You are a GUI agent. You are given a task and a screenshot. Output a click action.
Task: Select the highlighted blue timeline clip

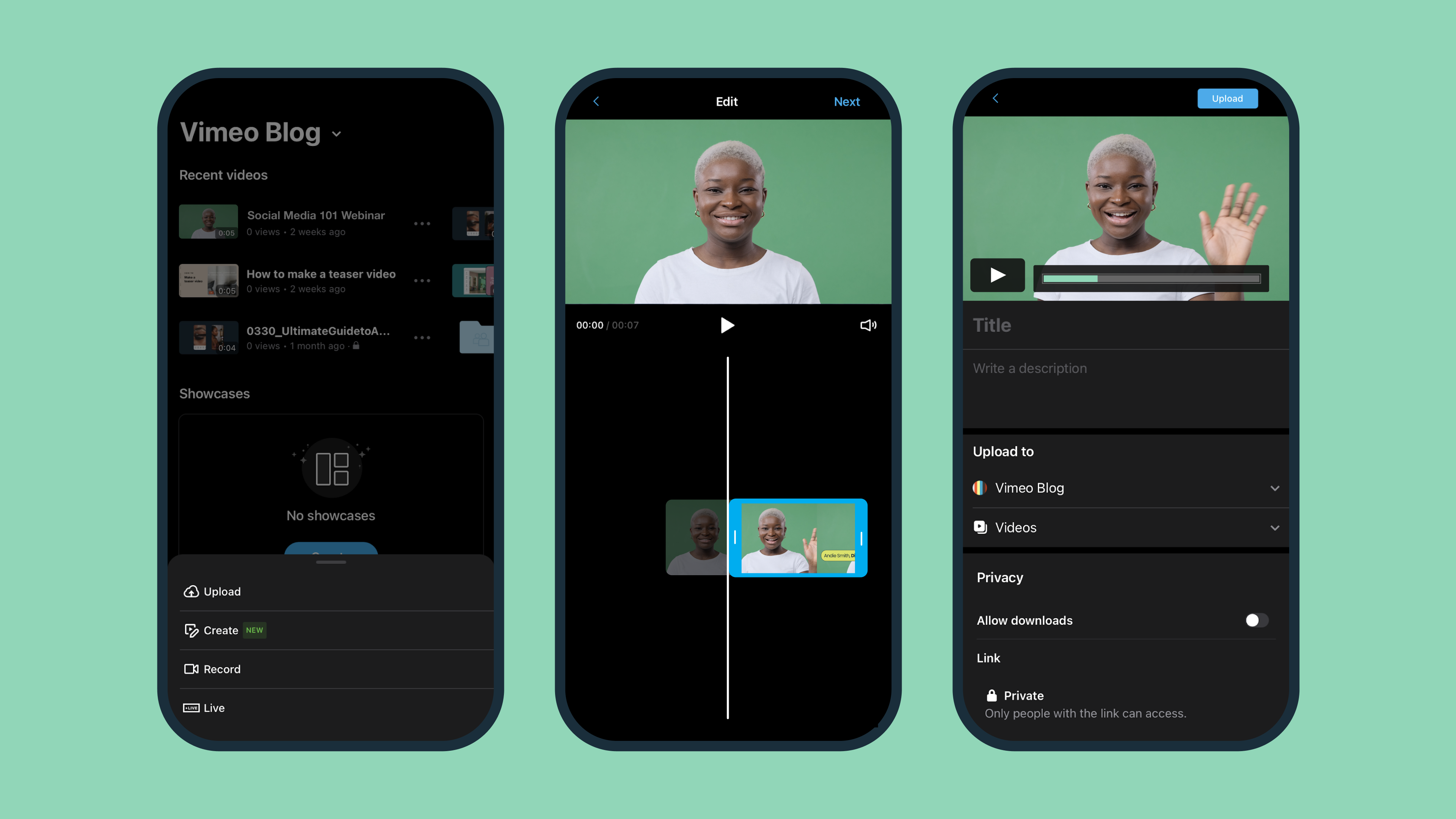pos(798,538)
